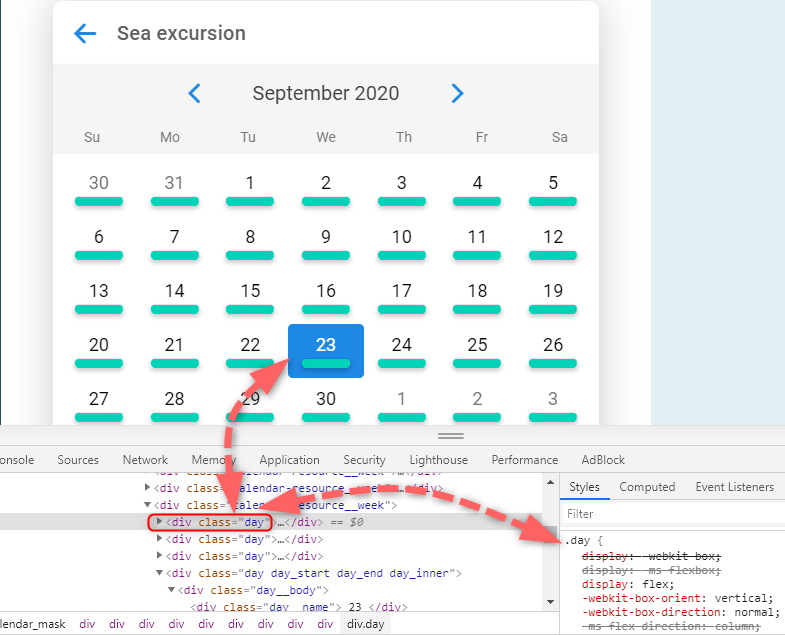Expand third div class="day" node
The height and width of the screenshot is (635, 785).
[x=159, y=556]
